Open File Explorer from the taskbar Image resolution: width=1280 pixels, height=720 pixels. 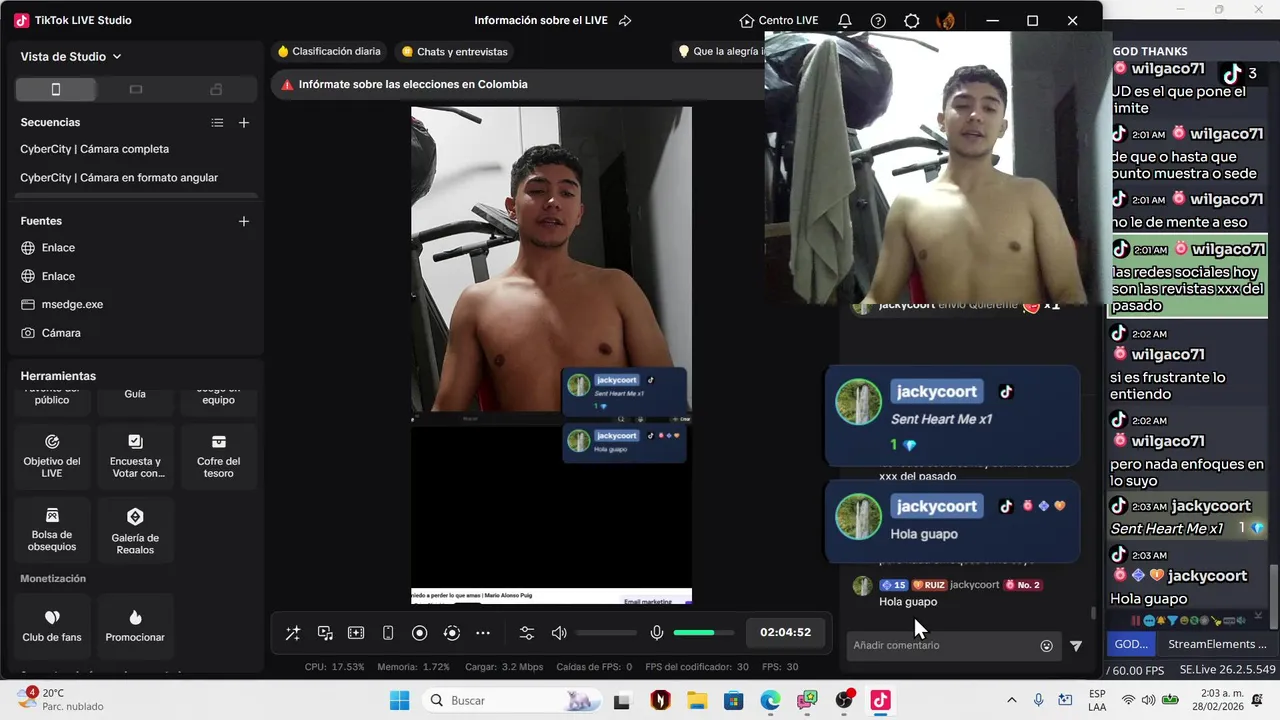coord(696,701)
